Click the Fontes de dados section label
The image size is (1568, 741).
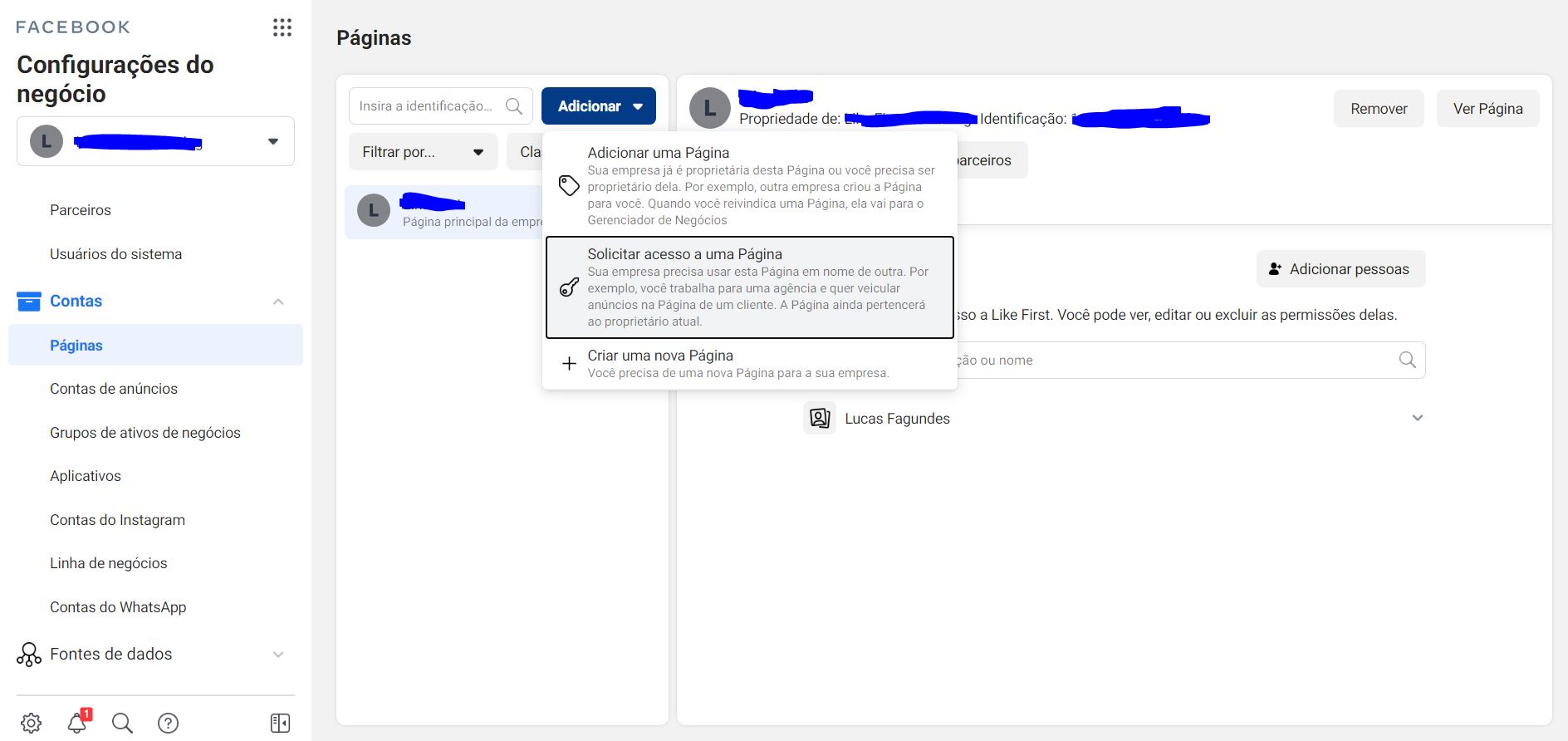[x=111, y=655]
